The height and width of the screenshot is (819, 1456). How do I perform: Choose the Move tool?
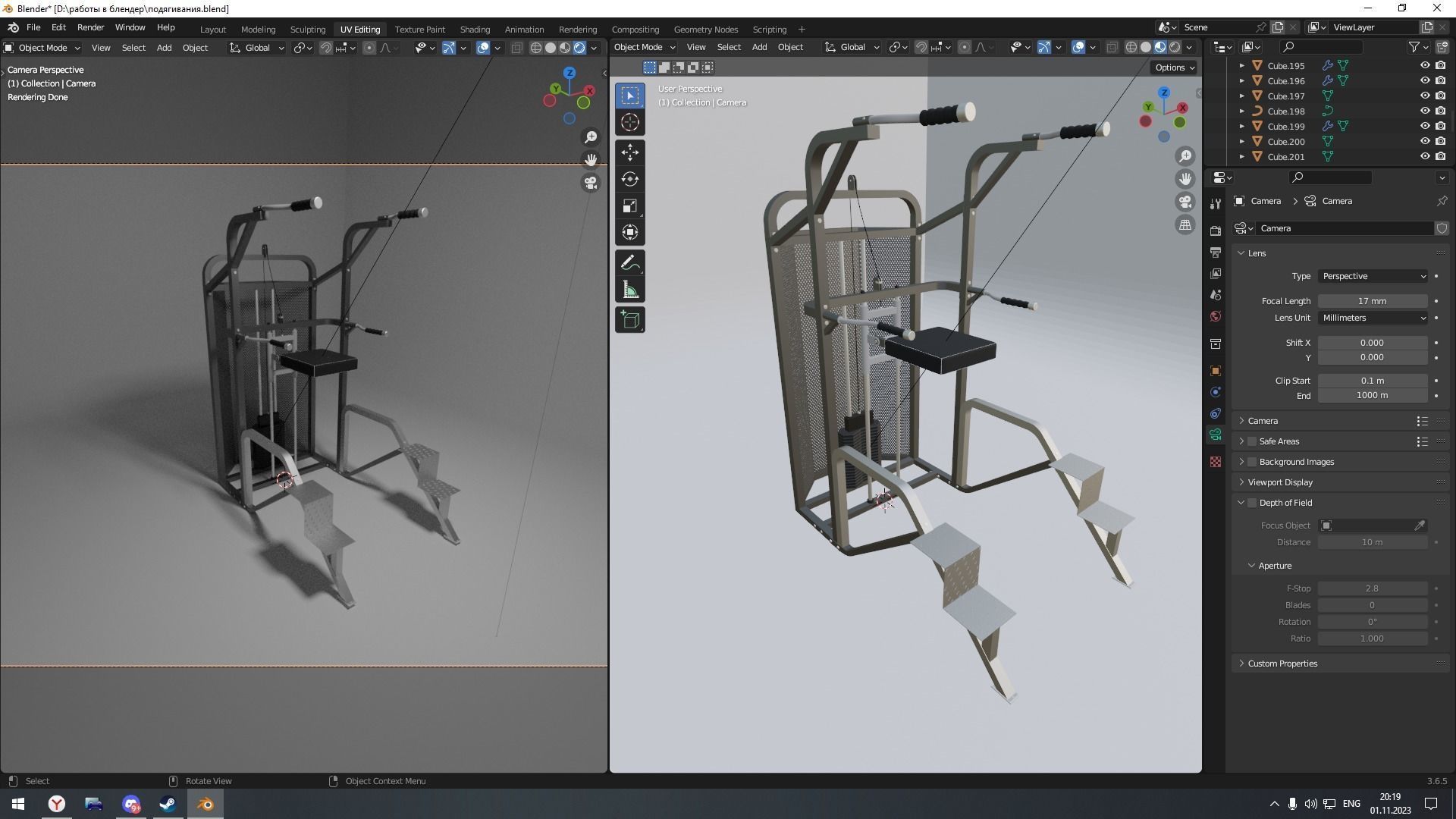pos(630,152)
